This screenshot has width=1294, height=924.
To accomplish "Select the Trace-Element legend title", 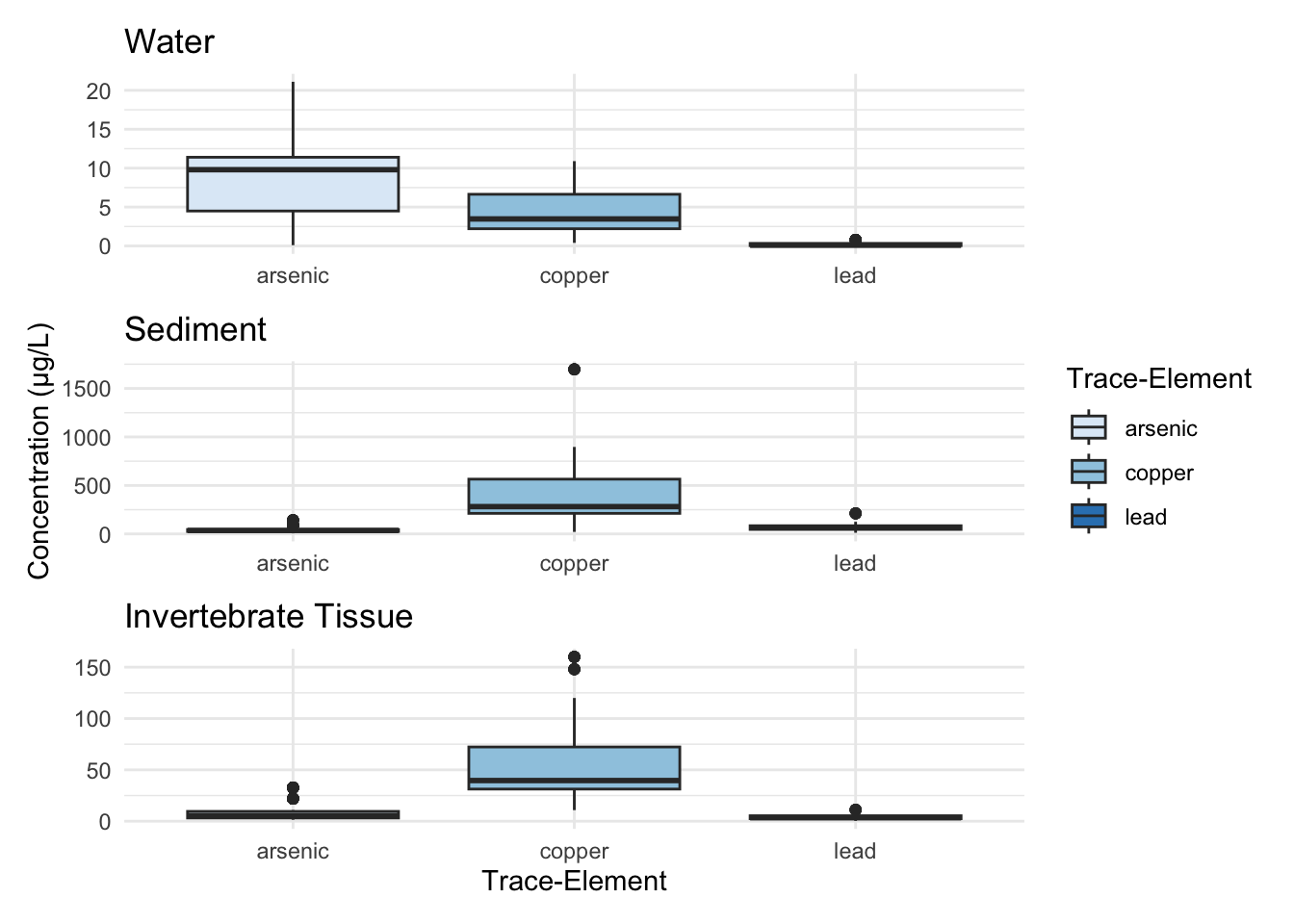I will pyautogui.click(x=1158, y=379).
